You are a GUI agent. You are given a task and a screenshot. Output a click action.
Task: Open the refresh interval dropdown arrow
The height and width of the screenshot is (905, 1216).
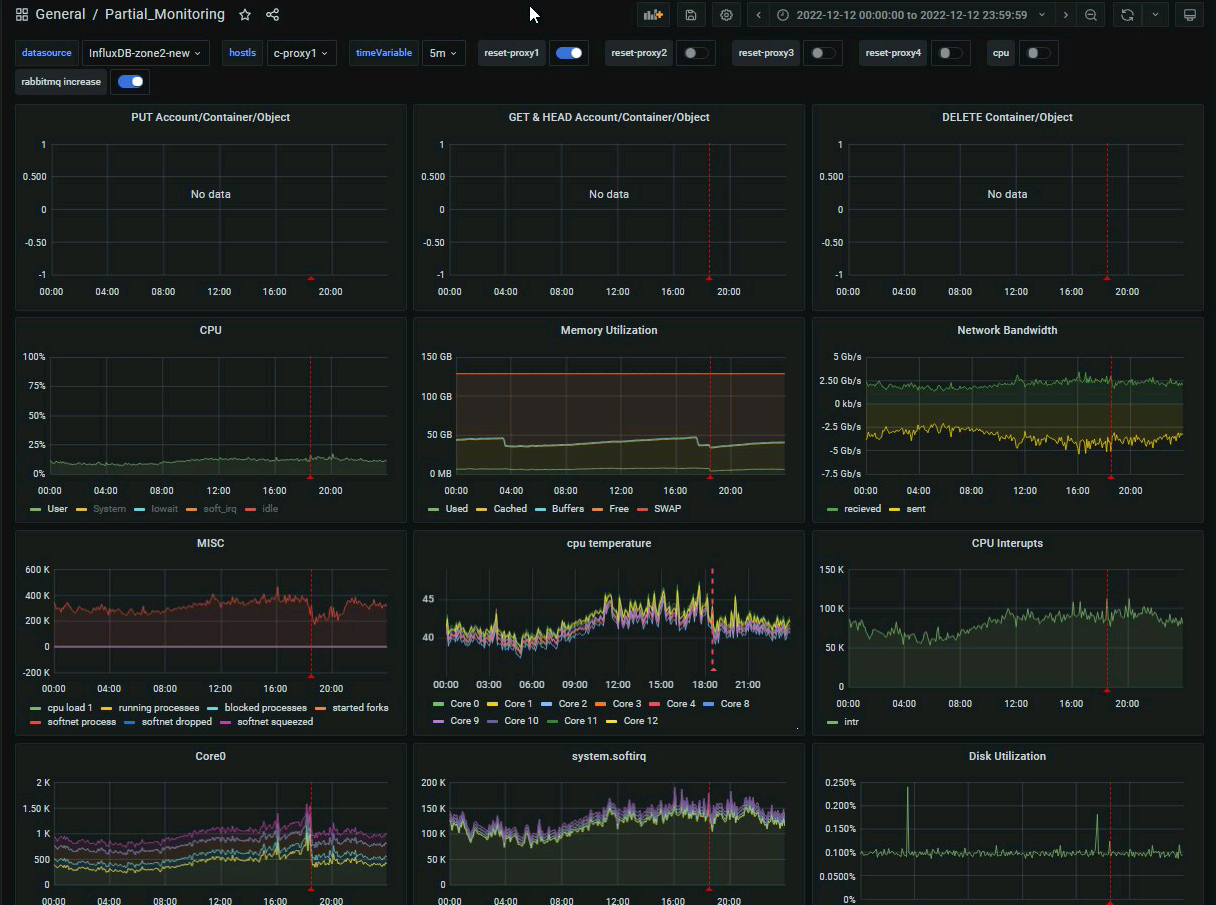coord(1156,15)
